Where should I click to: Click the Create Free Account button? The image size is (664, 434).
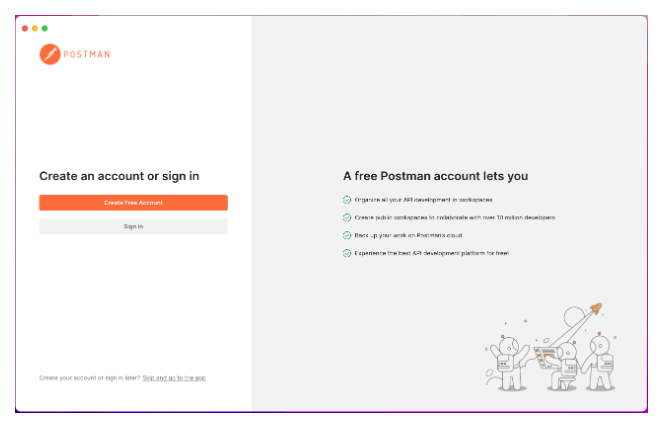[x=133, y=203]
